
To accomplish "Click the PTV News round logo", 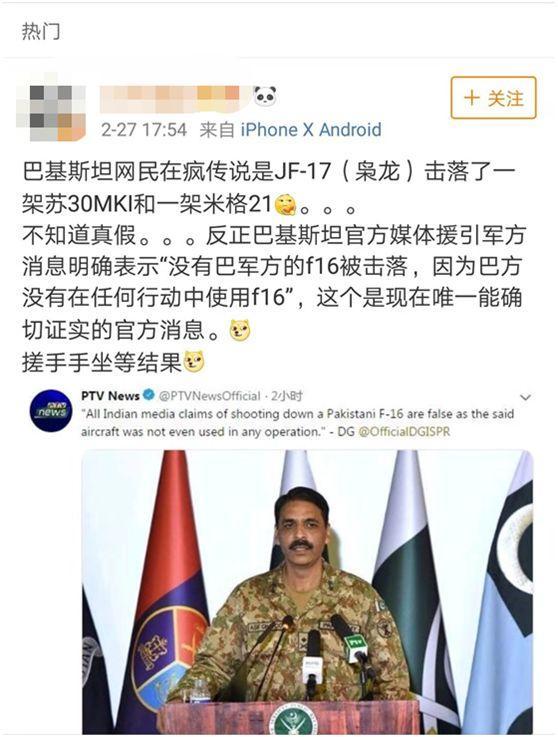I will pos(51,411).
